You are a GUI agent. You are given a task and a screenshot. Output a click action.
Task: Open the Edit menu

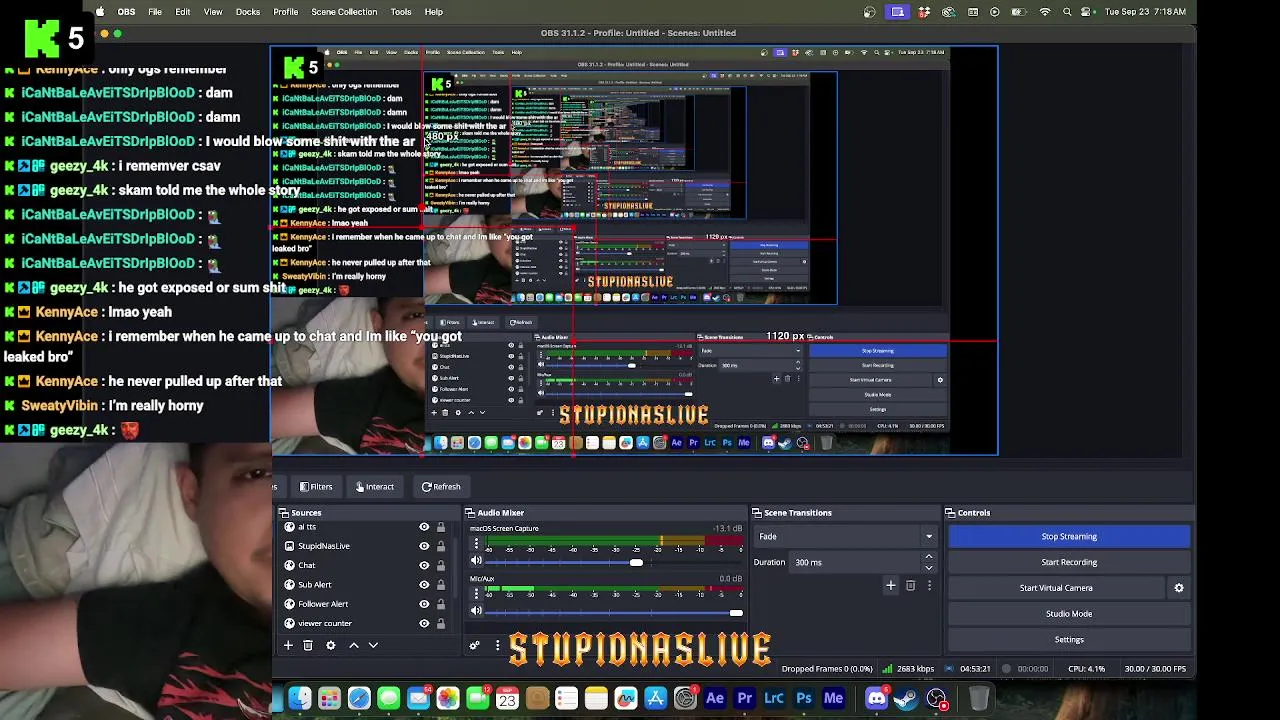tap(183, 12)
